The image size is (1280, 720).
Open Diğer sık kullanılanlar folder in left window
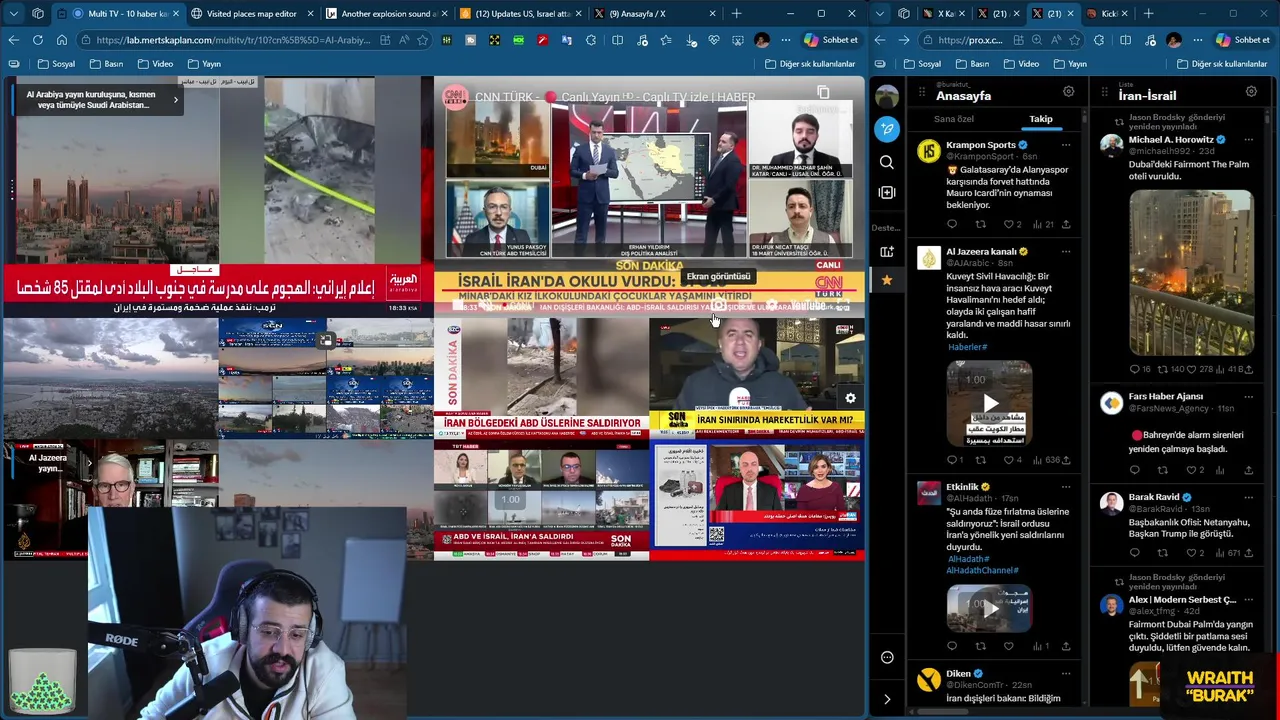(x=810, y=64)
